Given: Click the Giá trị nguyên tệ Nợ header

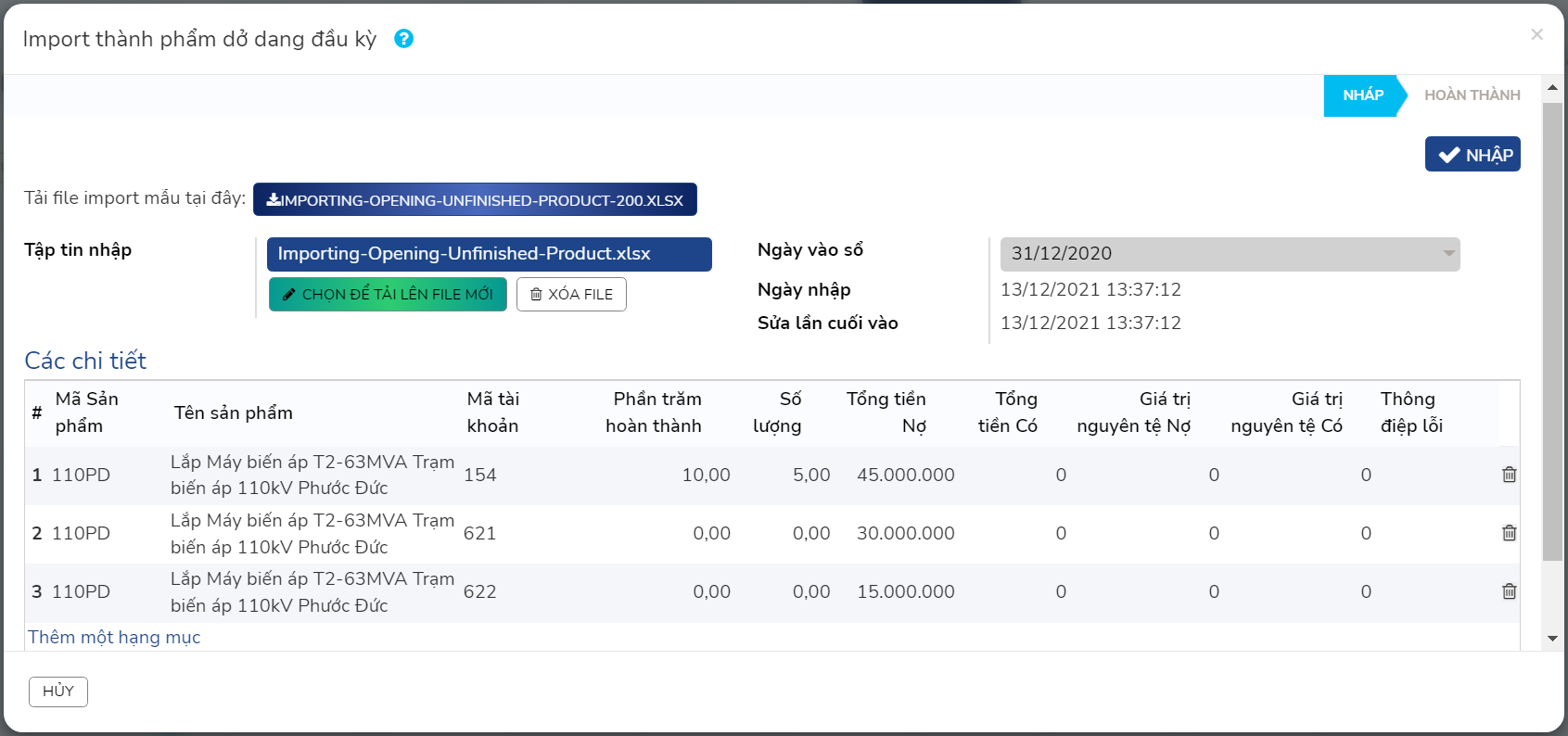Looking at the screenshot, I should 1134,412.
